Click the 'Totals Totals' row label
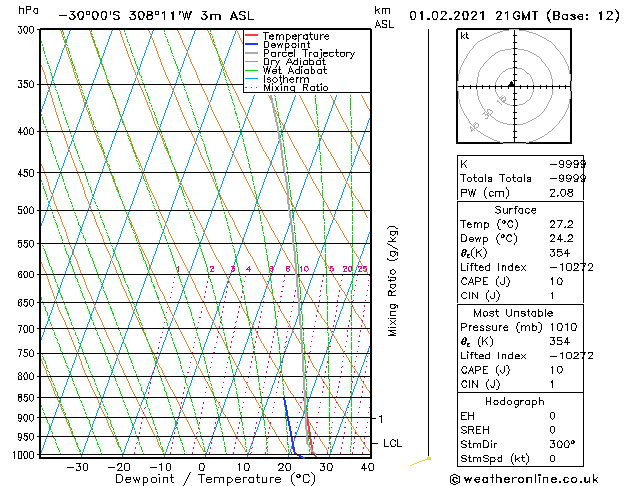Screen dimensions: 629x486 (x=496, y=178)
